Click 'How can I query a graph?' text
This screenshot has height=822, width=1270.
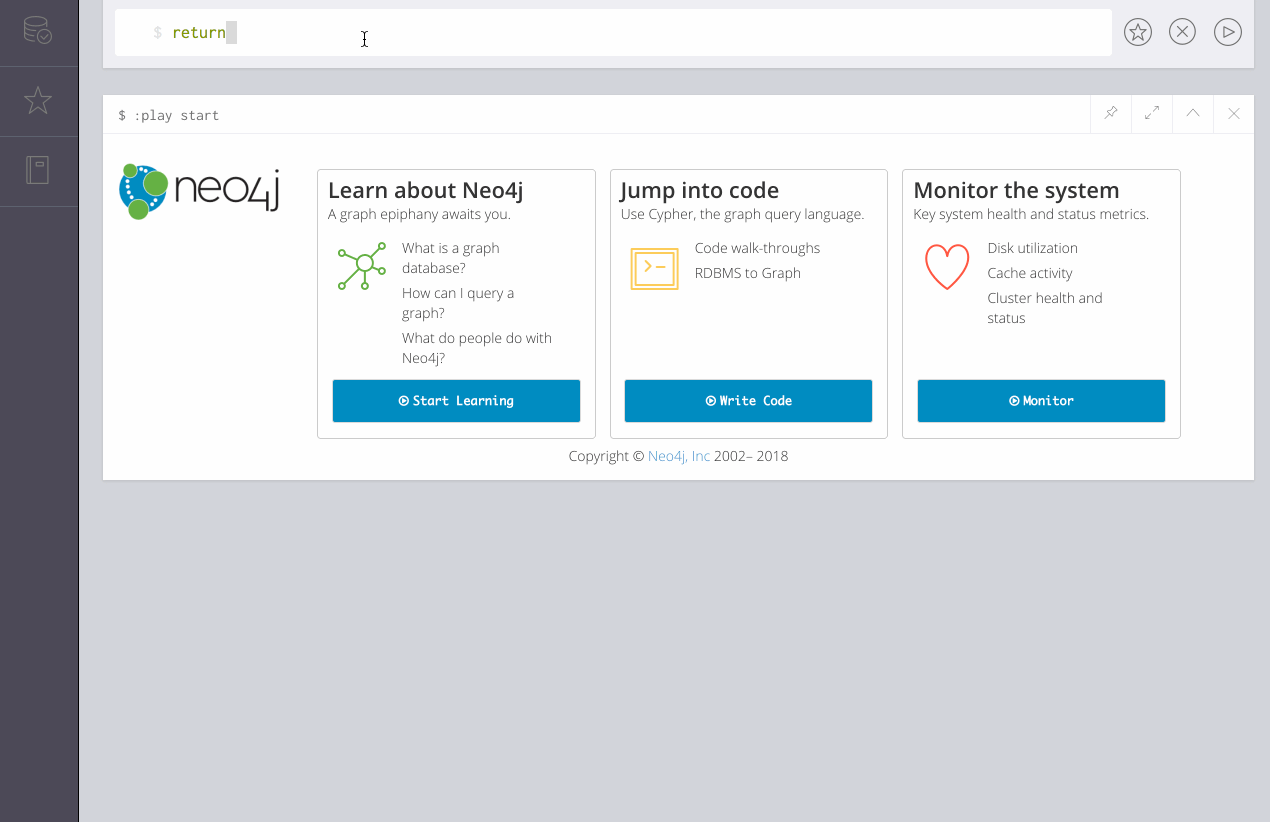click(x=458, y=303)
